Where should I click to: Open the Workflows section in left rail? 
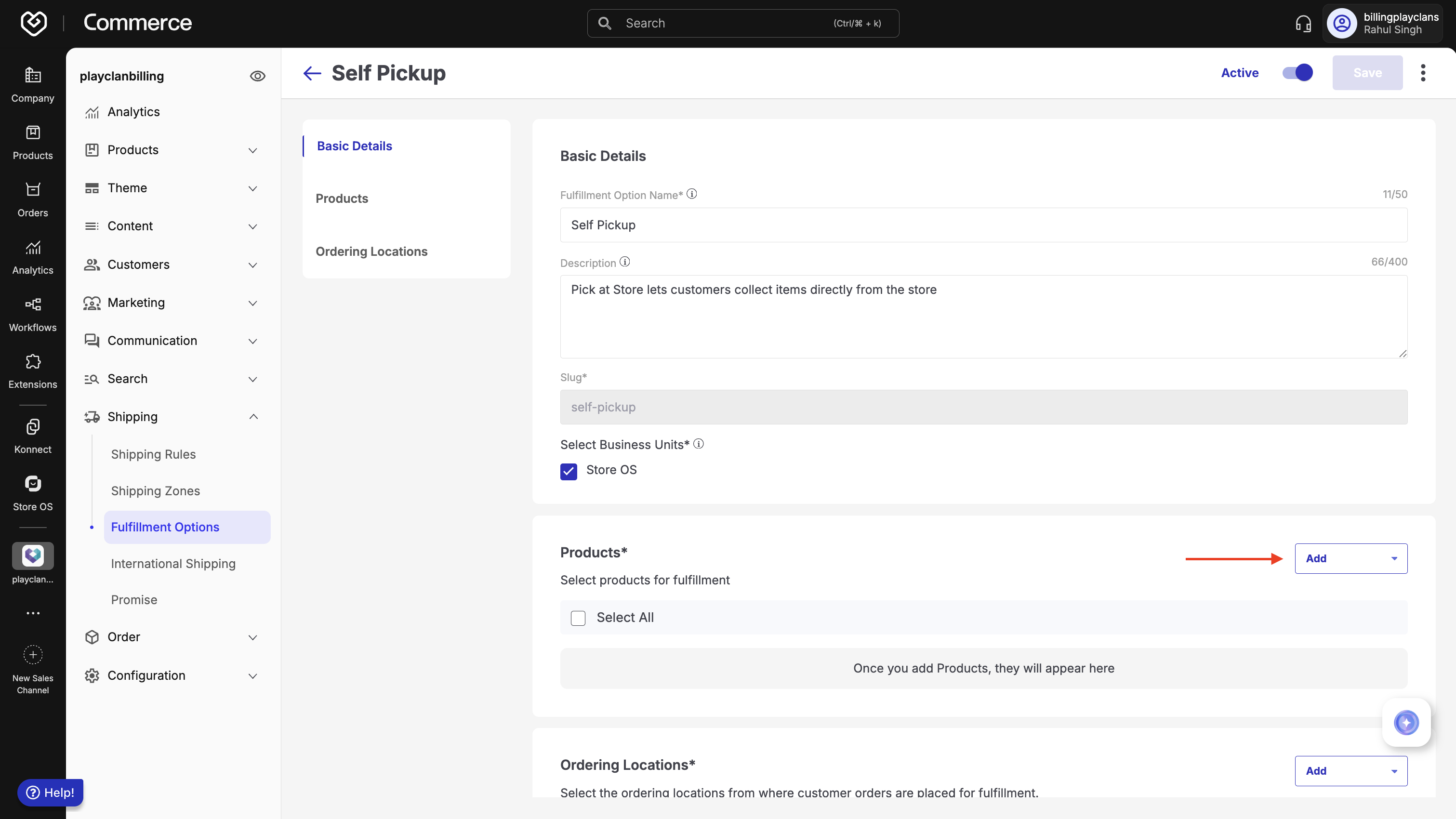click(33, 314)
